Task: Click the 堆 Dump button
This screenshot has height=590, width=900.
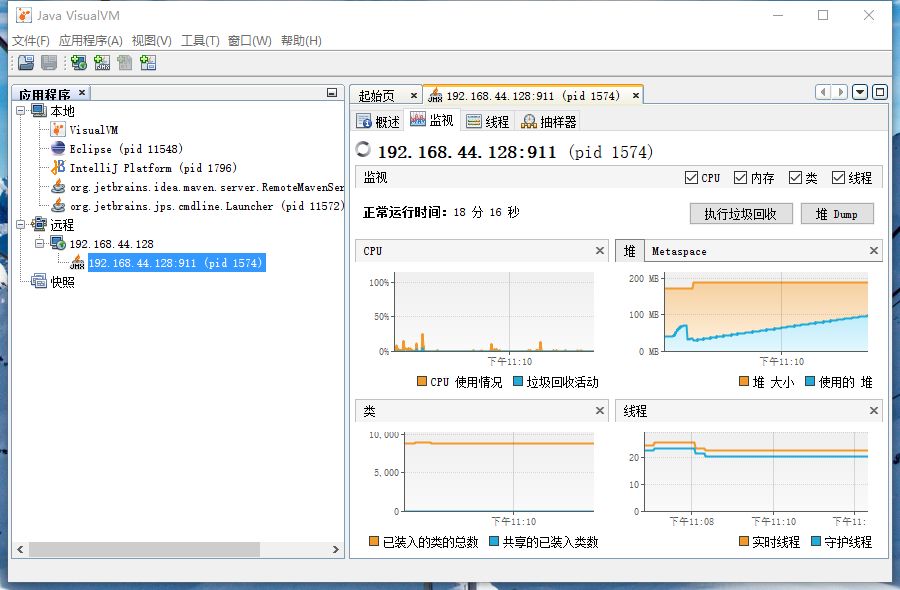Action: [x=837, y=213]
